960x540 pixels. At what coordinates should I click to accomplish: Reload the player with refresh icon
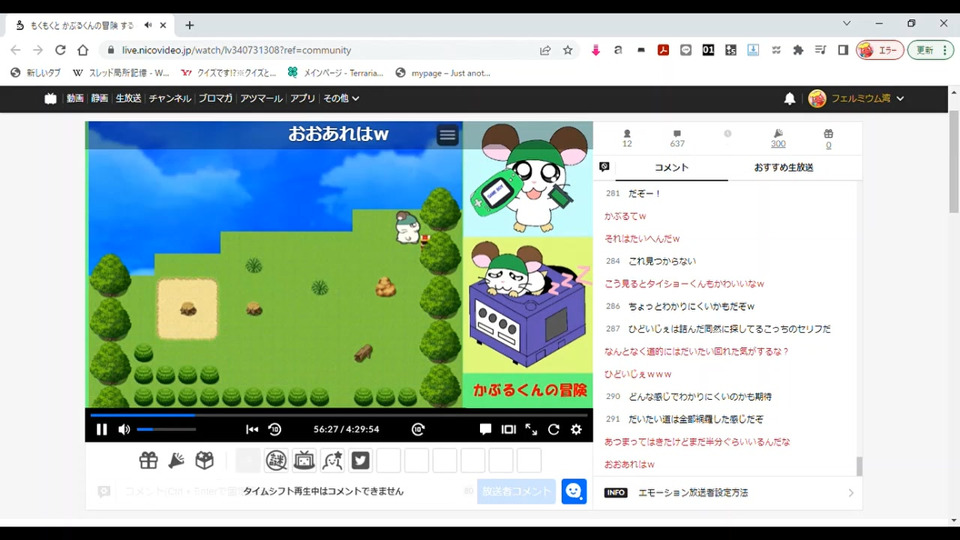(553, 429)
